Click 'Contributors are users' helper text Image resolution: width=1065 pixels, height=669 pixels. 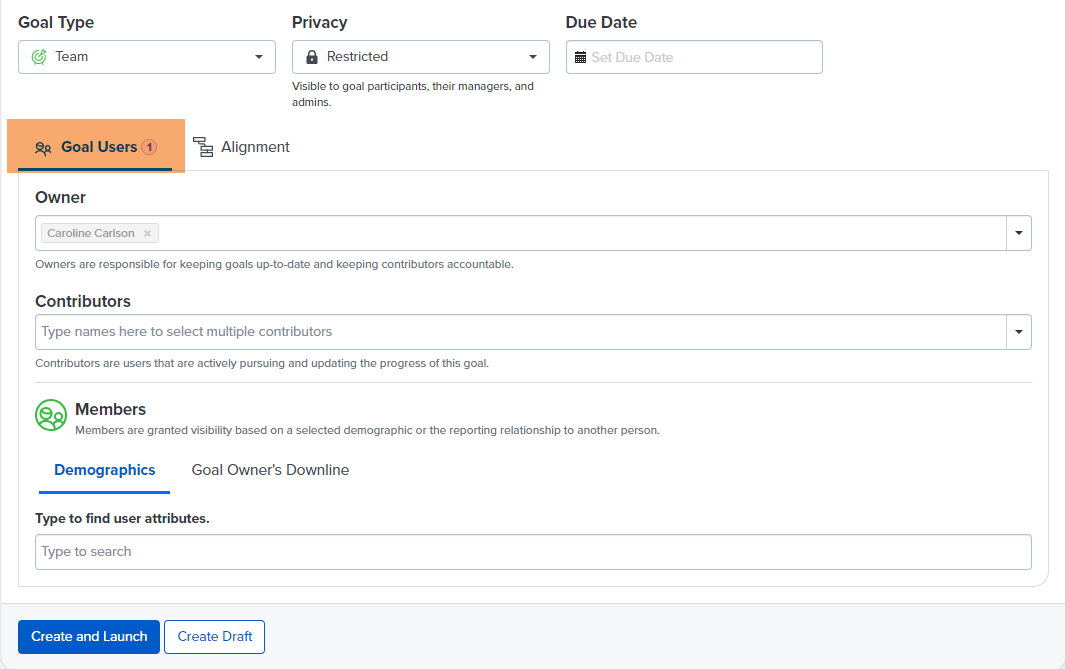click(262, 363)
